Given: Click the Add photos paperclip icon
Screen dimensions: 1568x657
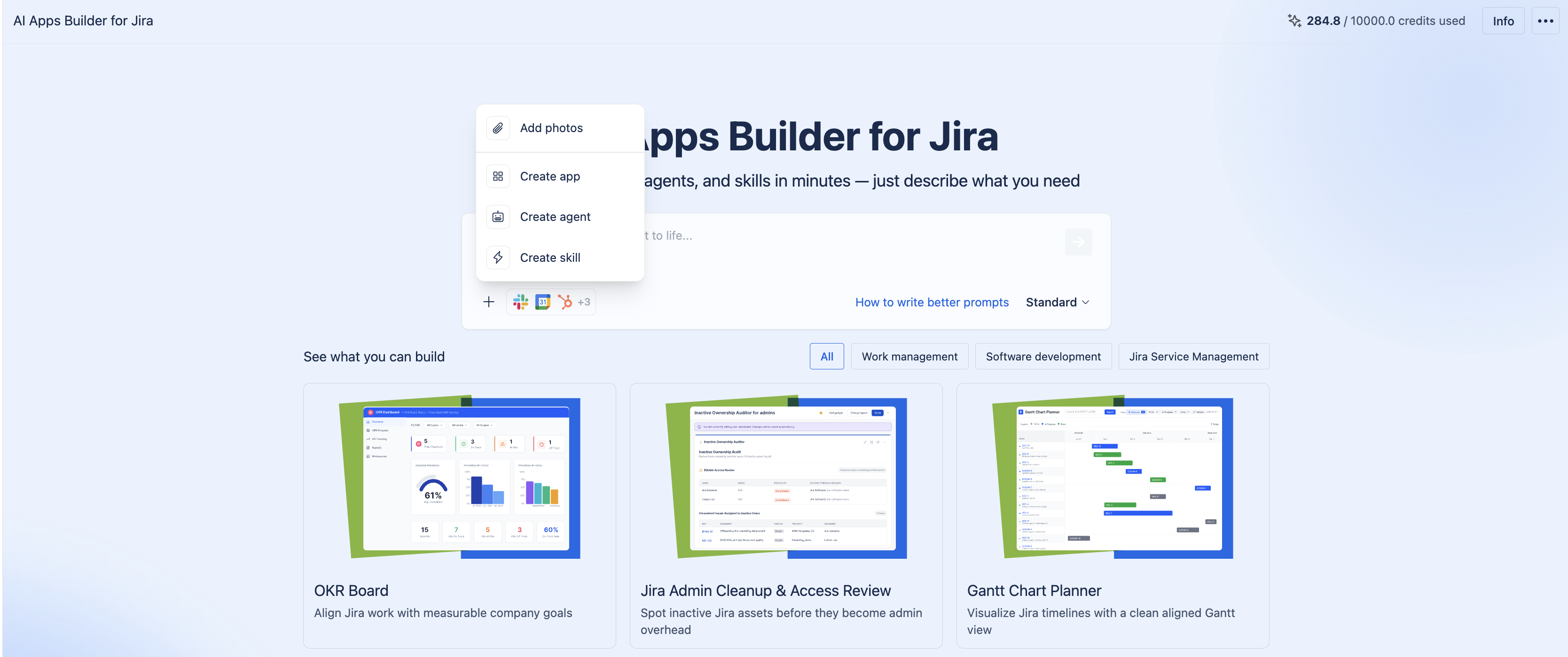Looking at the screenshot, I should (498, 128).
